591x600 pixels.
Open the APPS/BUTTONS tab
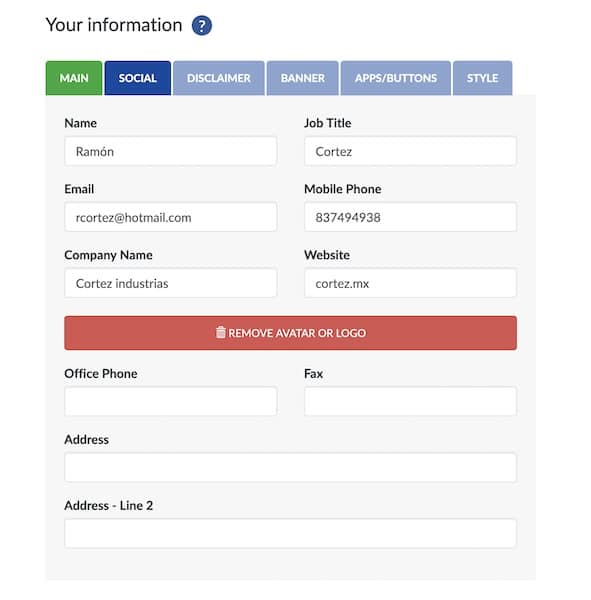[x=396, y=78]
